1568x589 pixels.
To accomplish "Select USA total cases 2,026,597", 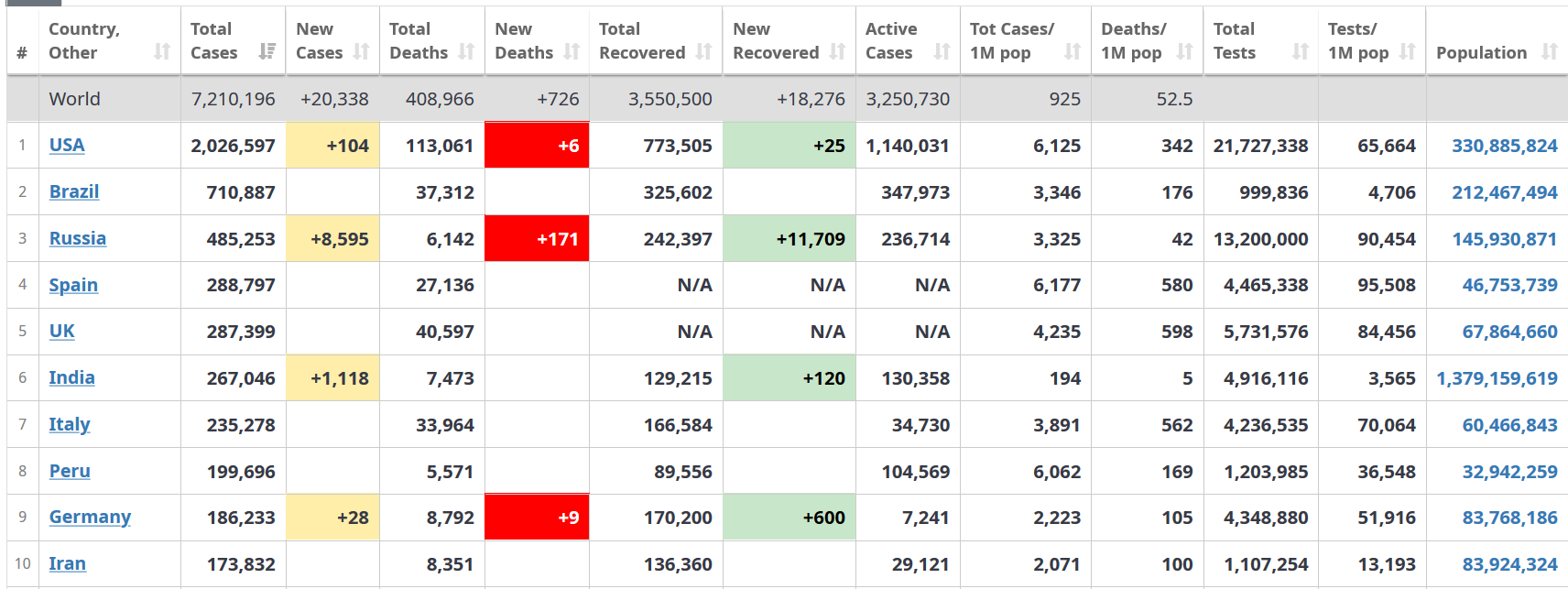I will (234, 146).
